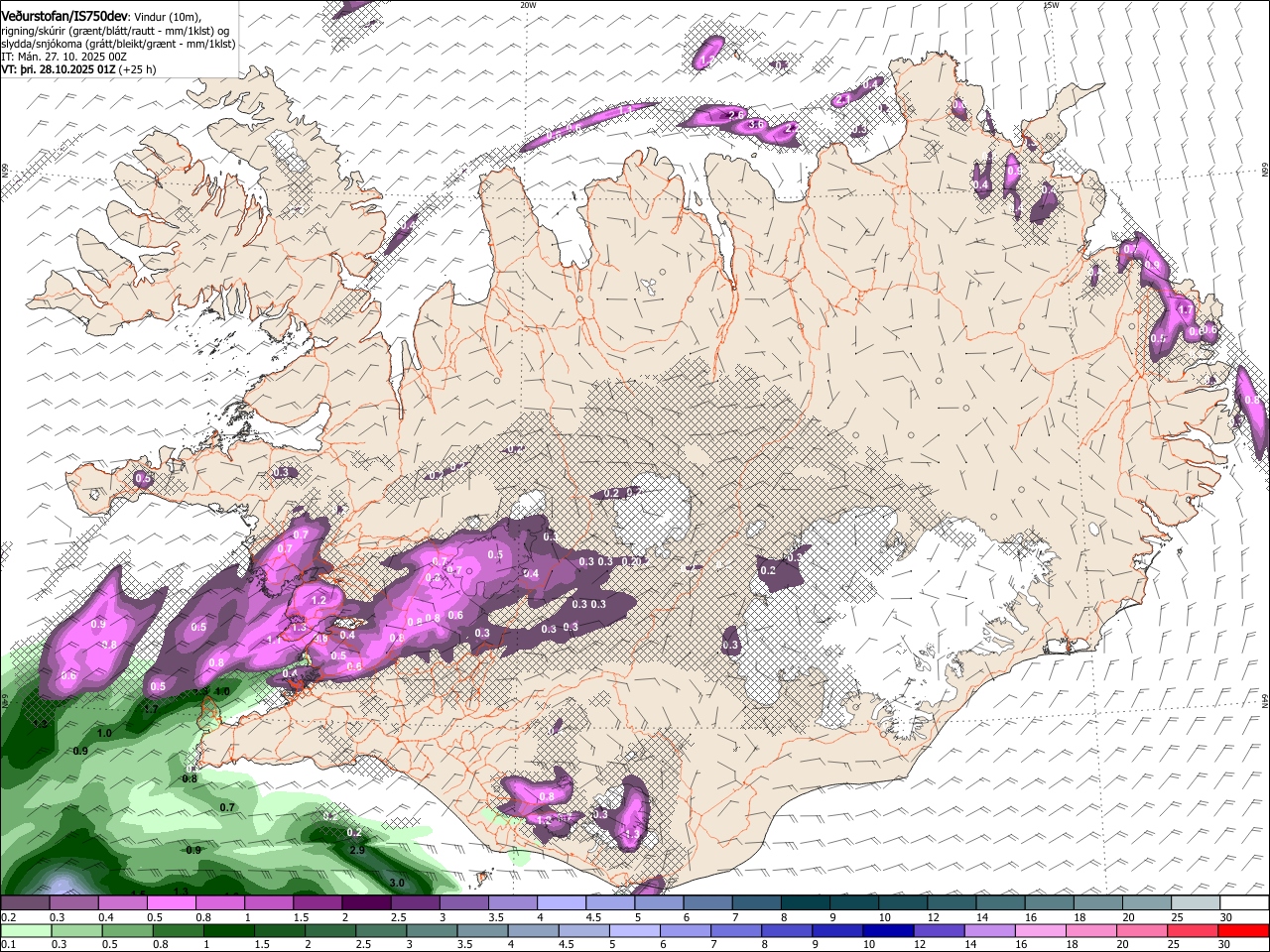Viewport: 1270px width, 952px height.
Task: Select the snow legend swatch between 0.2 and 0.3
Action: pos(25,903)
